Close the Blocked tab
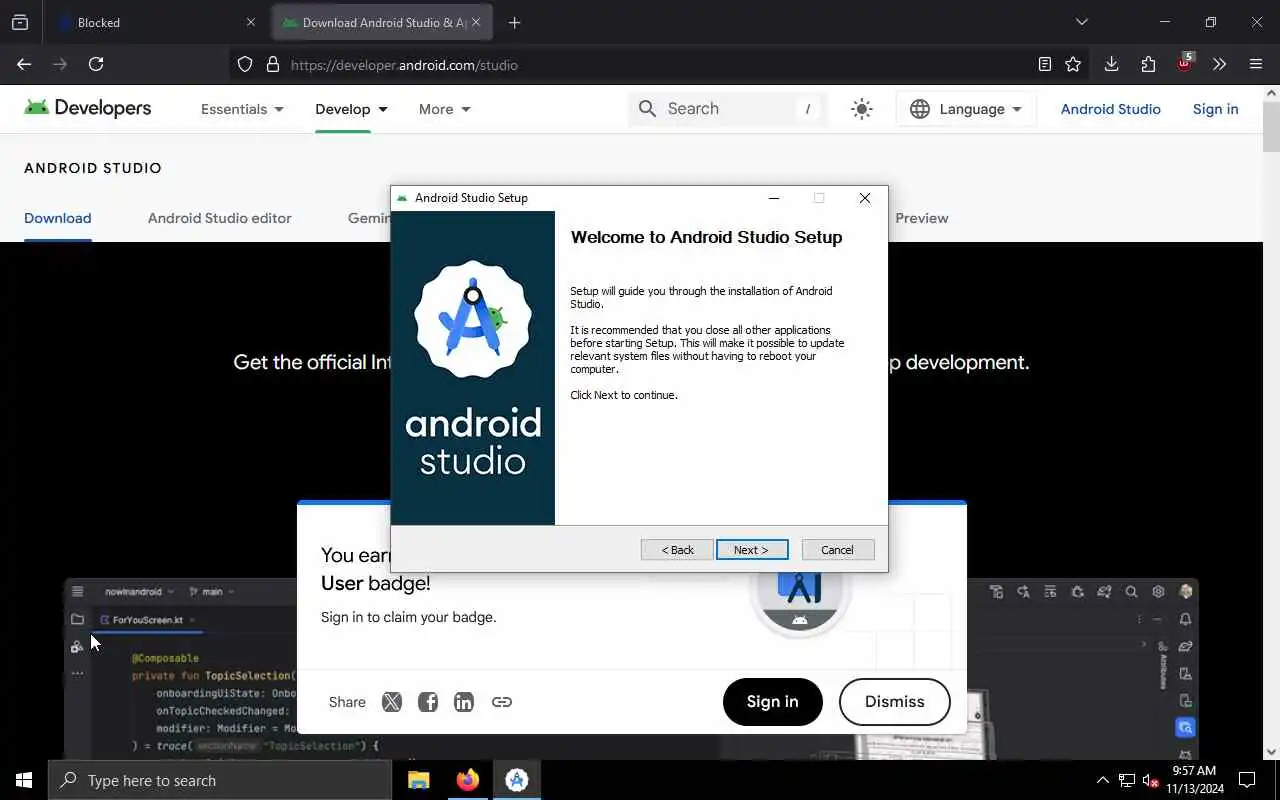Screen dimensions: 1280x800 click(250, 22)
